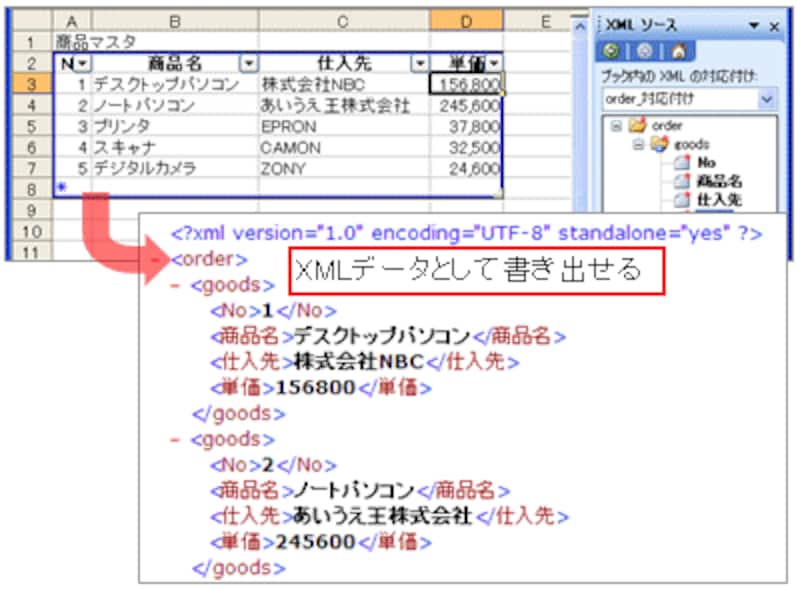Select the 仕入先 element in XML tree
The image size is (800, 590).
coord(719,200)
